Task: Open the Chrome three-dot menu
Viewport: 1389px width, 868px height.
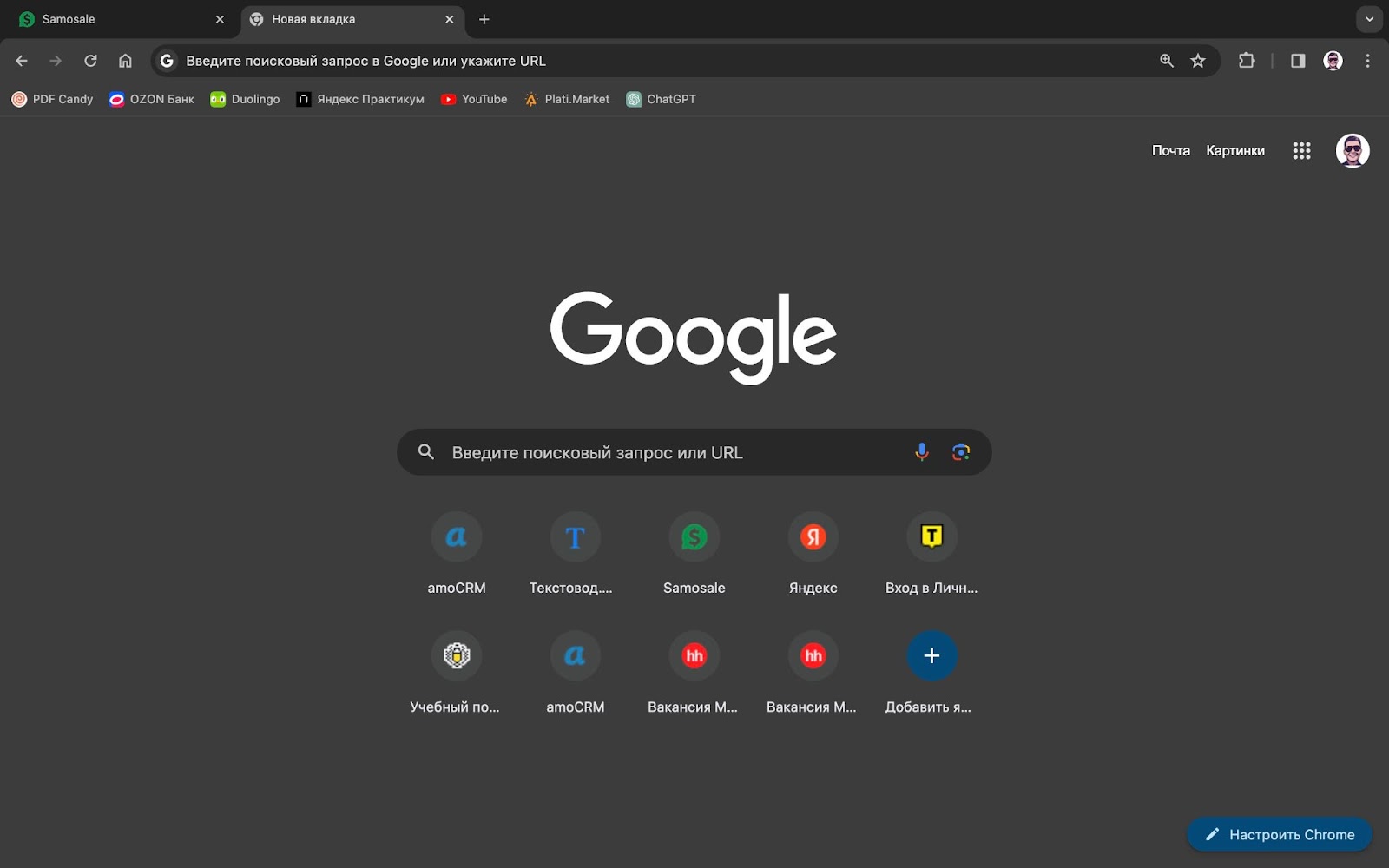Action: point(1367,61)
